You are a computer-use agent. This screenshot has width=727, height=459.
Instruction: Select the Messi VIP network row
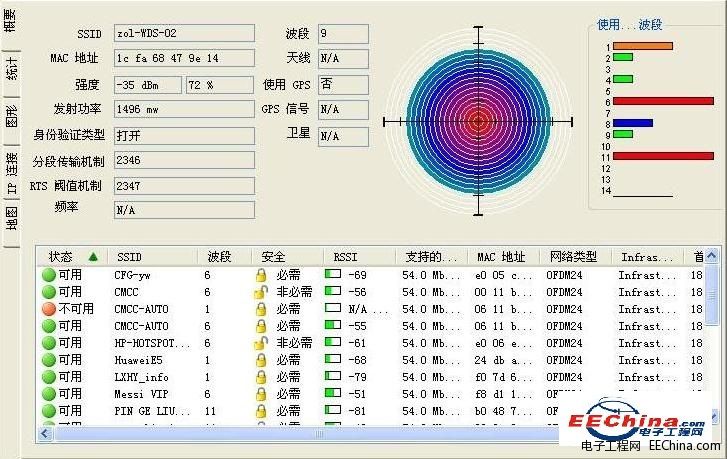point(371,394)
